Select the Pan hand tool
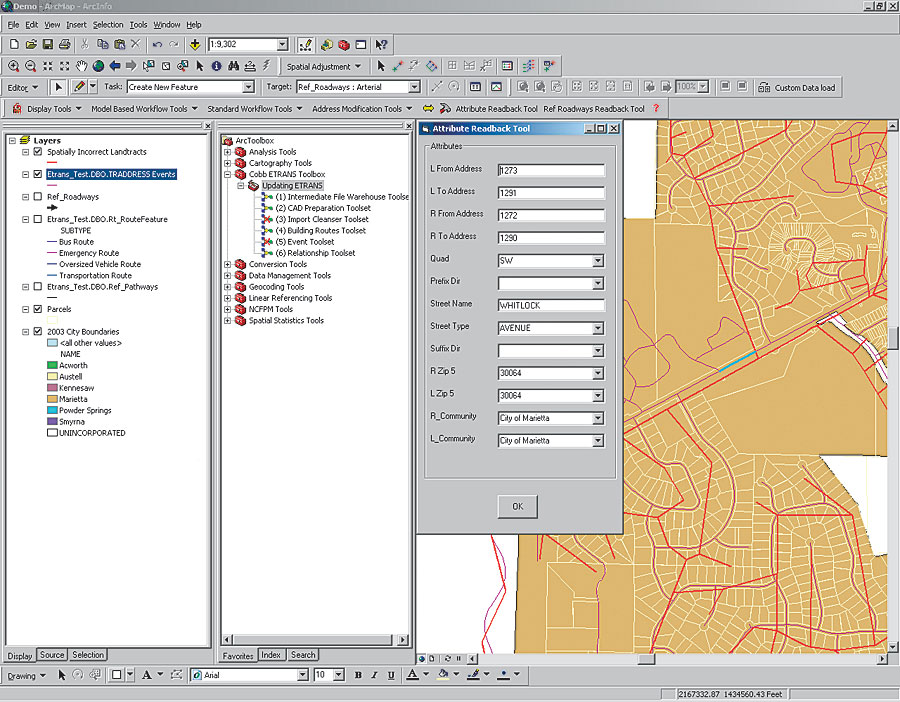 coord(81,66)
